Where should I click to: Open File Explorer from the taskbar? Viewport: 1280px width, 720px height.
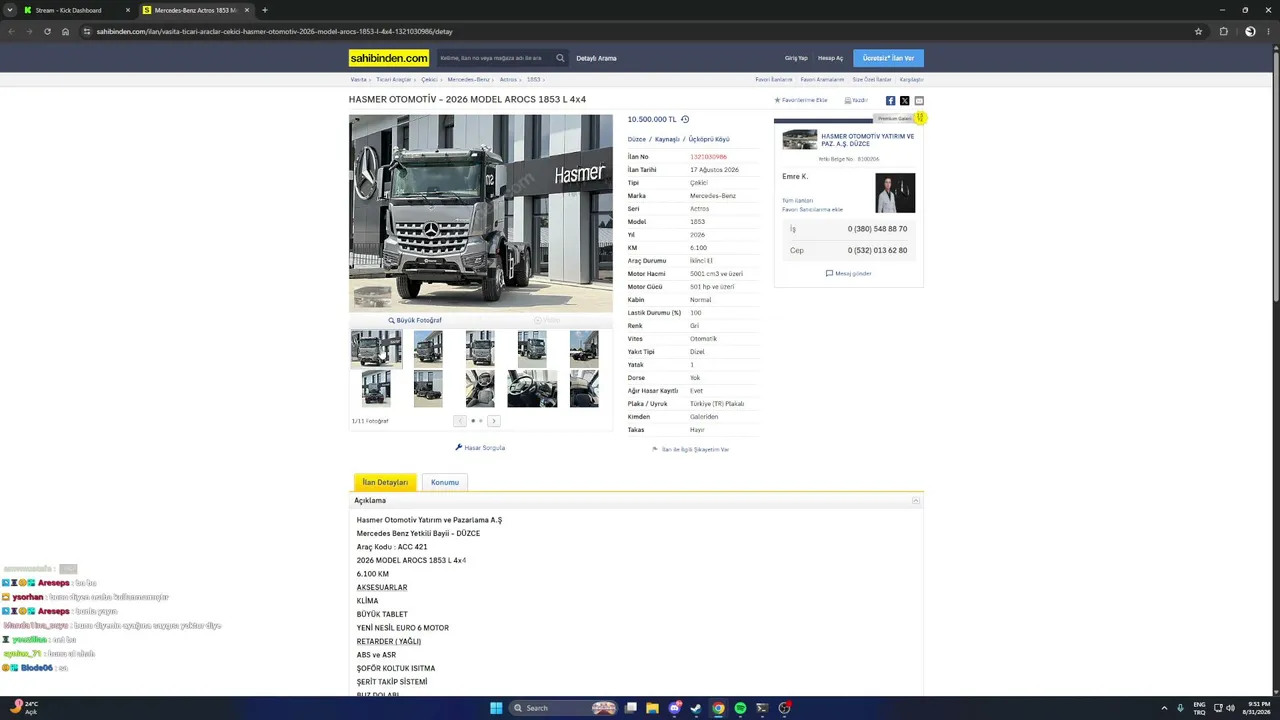652,708
